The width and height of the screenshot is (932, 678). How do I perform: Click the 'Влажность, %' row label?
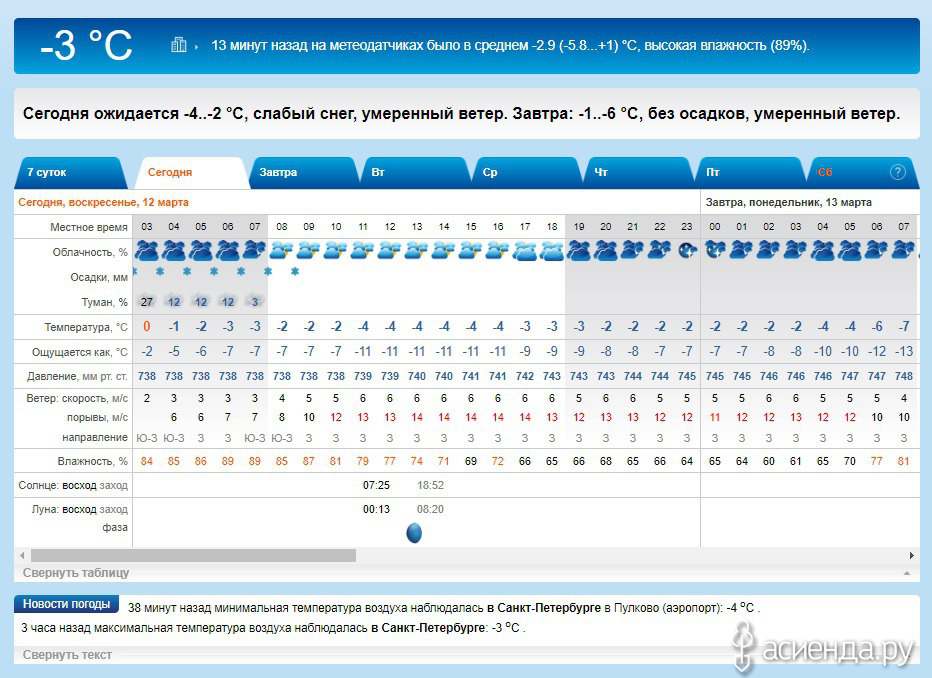(93, 461)
